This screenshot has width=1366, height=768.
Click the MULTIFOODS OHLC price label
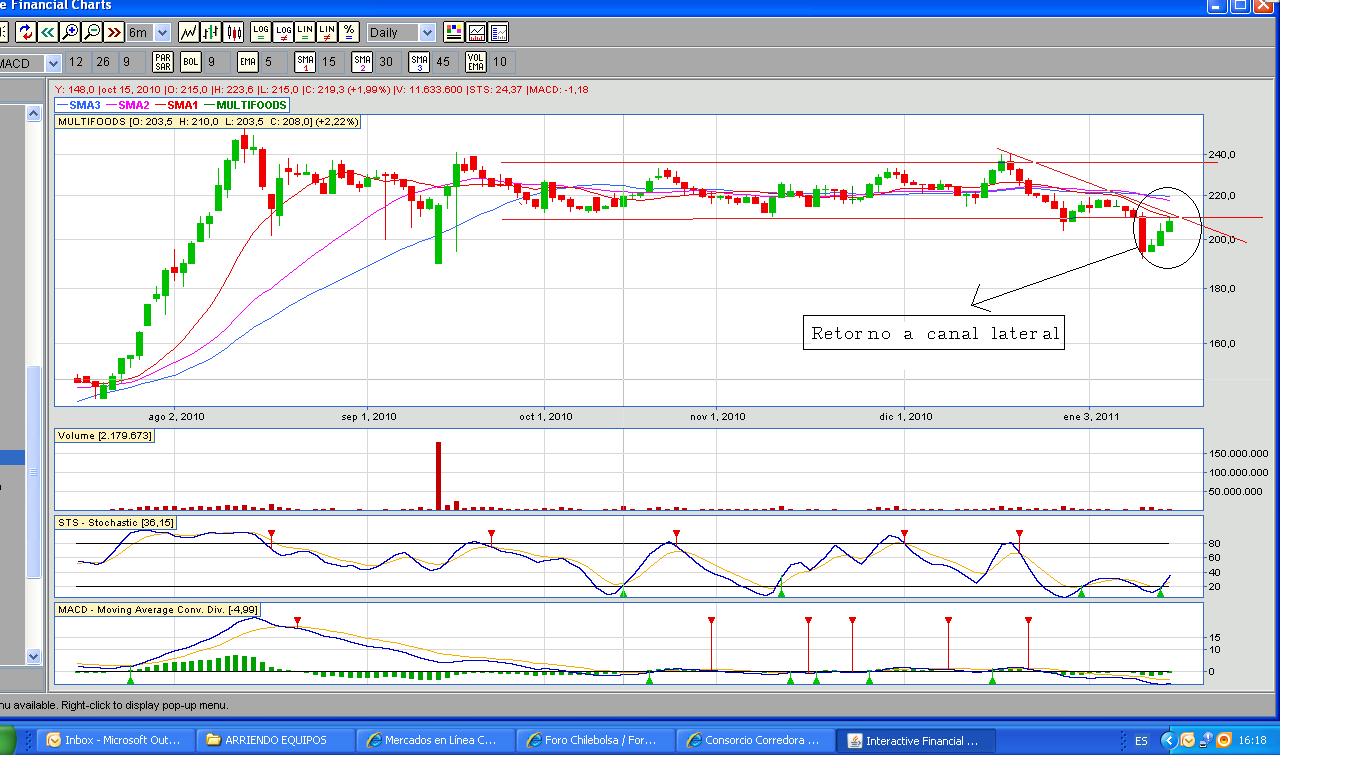pyautogui.click(x=208, y=122)
